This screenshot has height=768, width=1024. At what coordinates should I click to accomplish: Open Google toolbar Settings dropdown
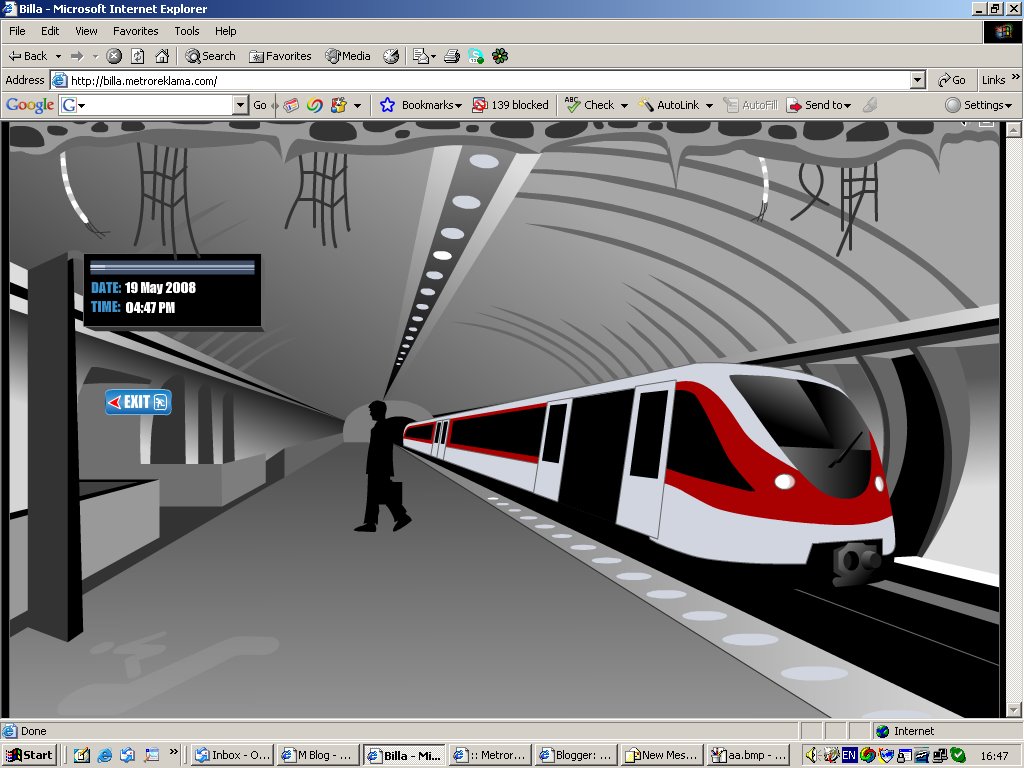coord(980,105)
